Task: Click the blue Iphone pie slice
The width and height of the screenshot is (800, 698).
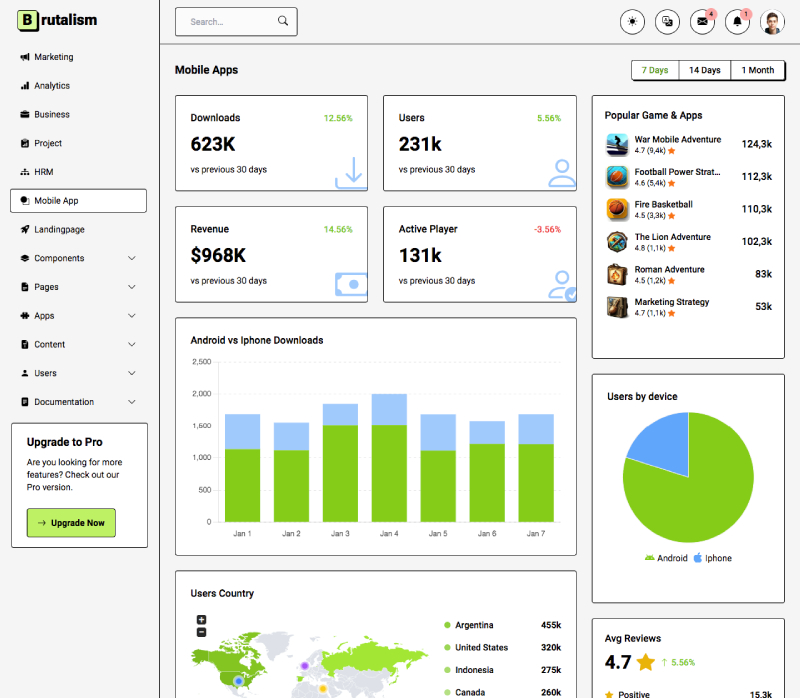Action: point(661,446)
